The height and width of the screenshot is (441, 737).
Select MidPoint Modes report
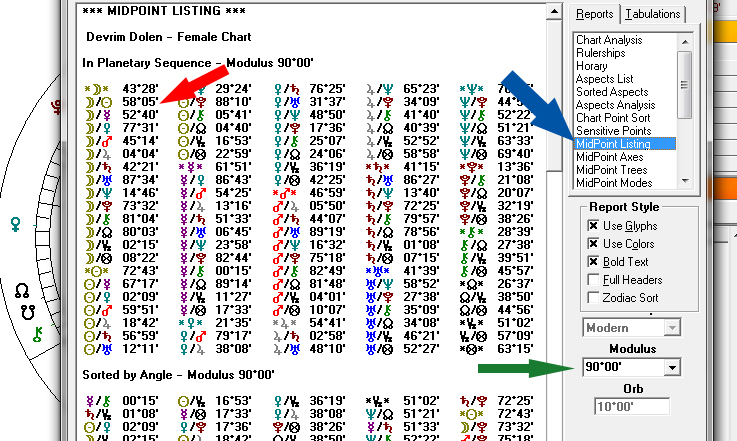(614, 183)
